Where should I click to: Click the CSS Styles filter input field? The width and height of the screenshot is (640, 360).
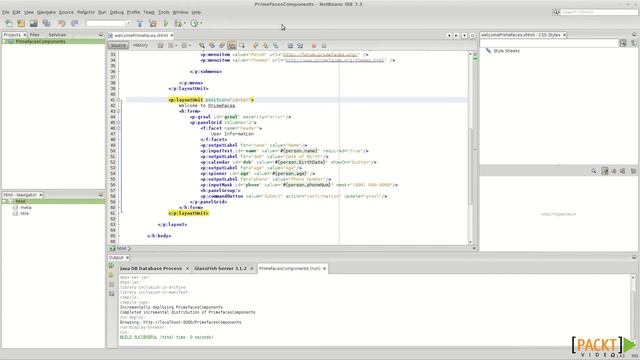(549, 43)
